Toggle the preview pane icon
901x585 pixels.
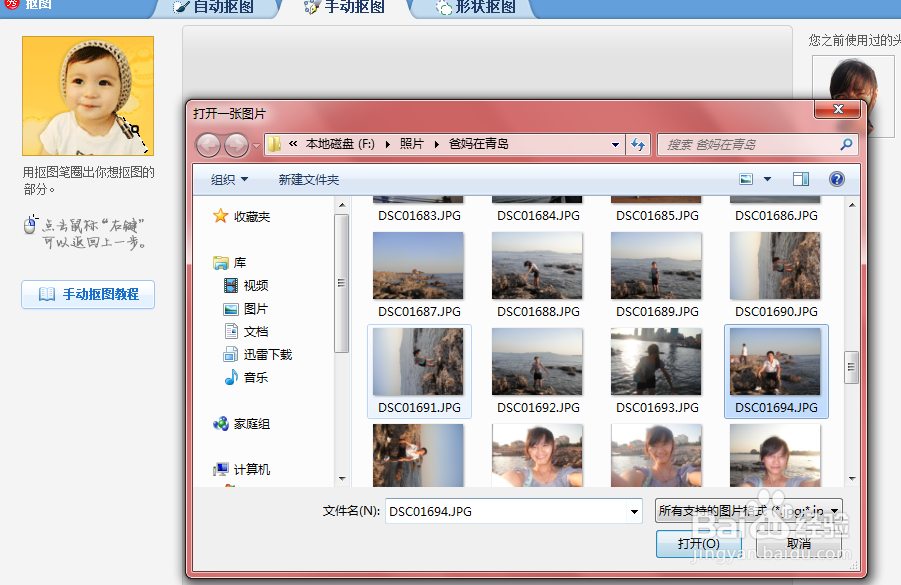point(800,179)
